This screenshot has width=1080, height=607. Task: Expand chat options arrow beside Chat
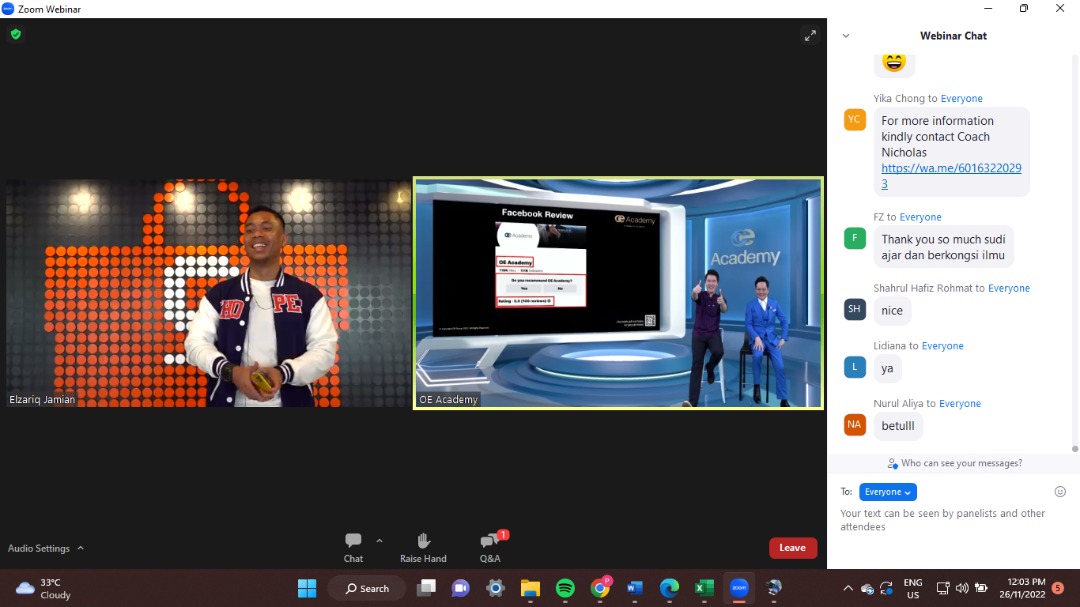[x=379, y=540]
